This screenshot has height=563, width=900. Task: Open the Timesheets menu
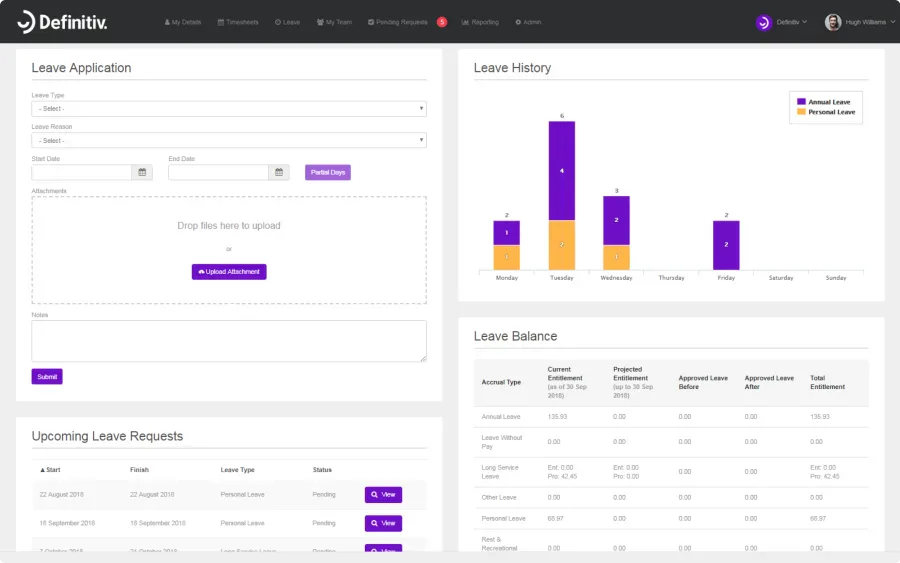click(238, 22)
